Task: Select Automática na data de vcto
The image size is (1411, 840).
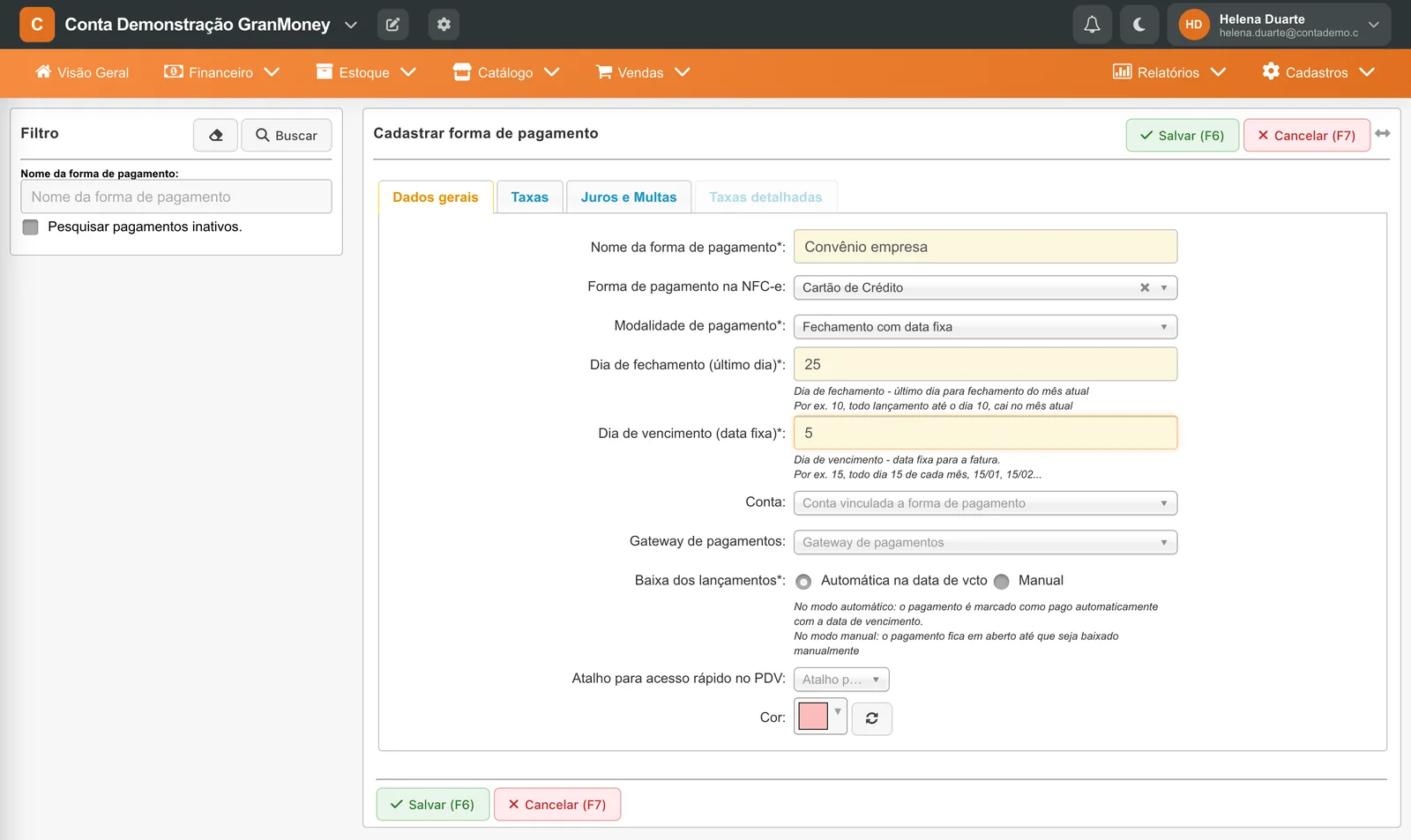Action: (803, 582)
